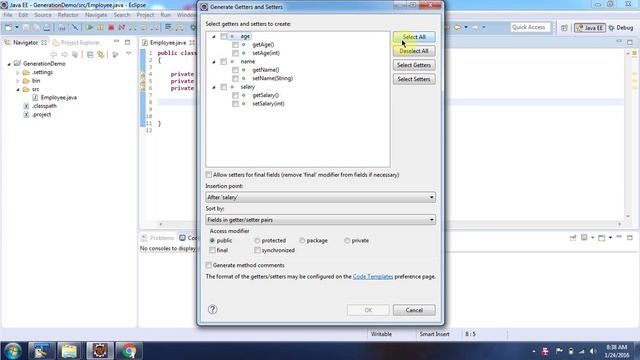Check the setAge(int) checkbox
Image resolution: width=640 pixels, height=360 pixels.
(235, 53)
